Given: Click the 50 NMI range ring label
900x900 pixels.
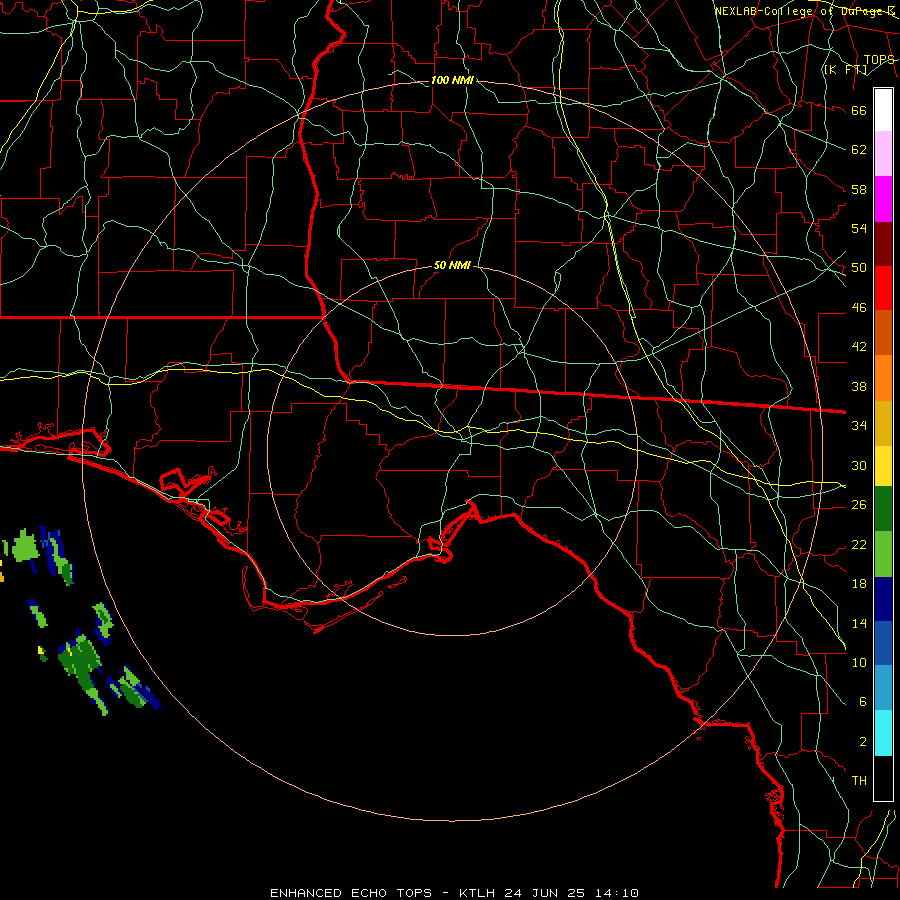Looking at the screenshot, I should 452,265.
